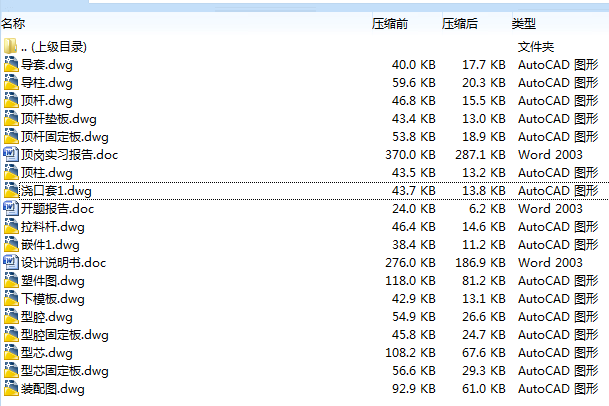Select the file named 型芯.dwg
The width and height of the screenshot is (609, 406).
point(47,353)
